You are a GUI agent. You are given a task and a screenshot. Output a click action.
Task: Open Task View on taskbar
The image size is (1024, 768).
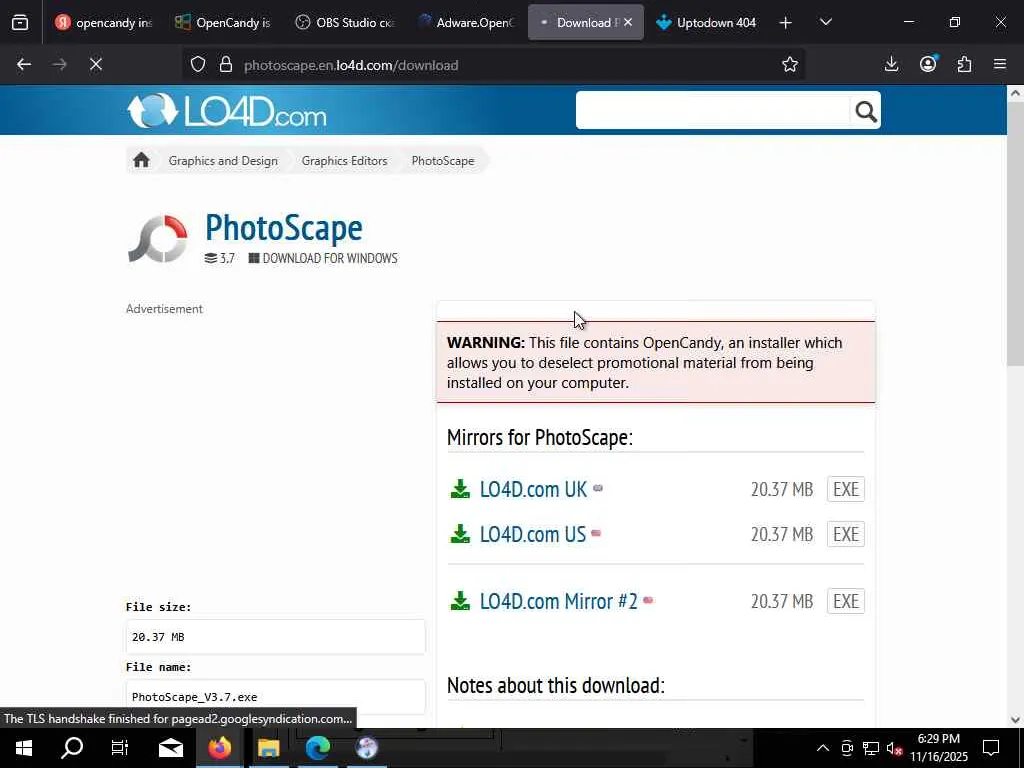[x=120, y=748]
